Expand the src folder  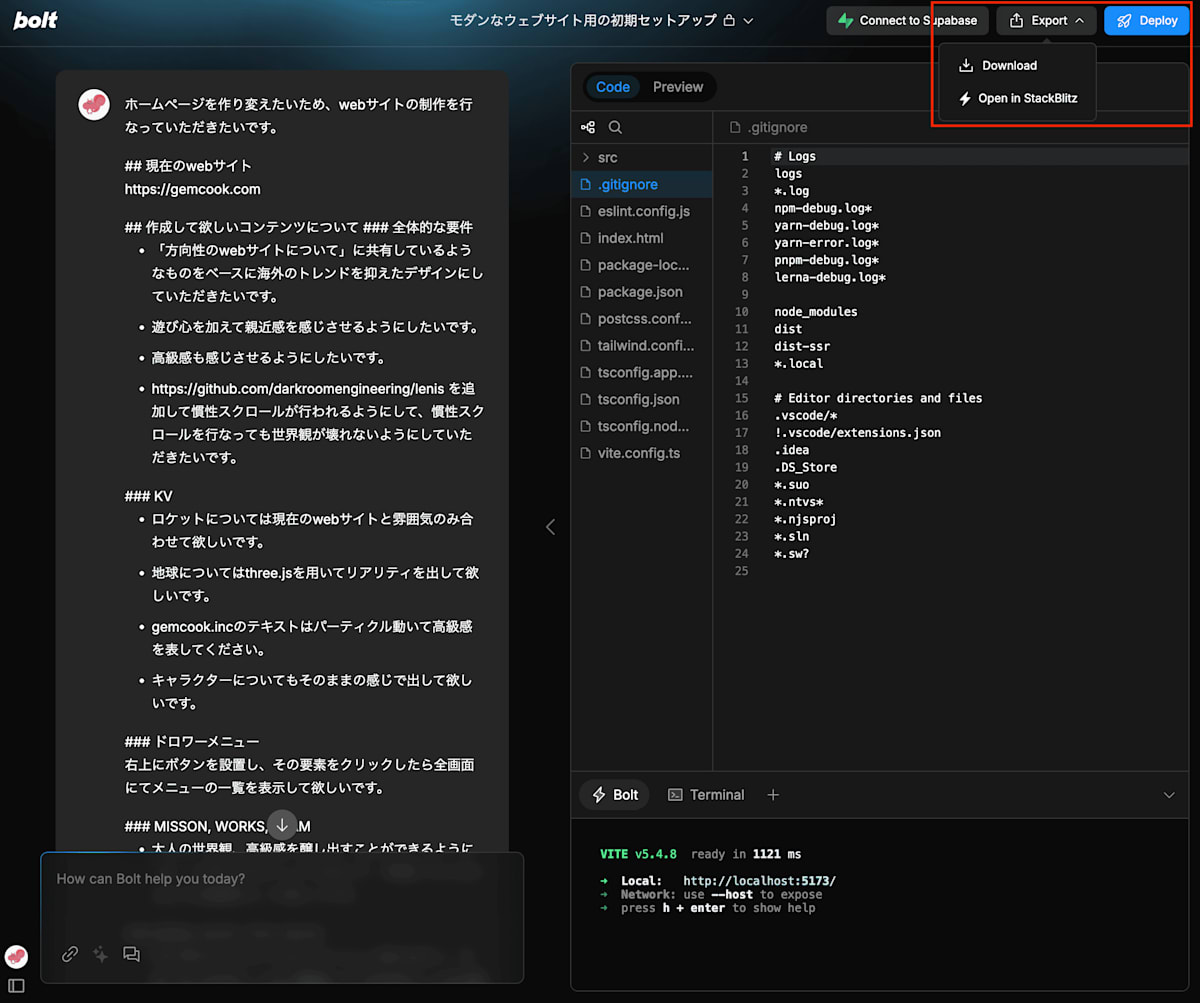click(x=641, y=158)
